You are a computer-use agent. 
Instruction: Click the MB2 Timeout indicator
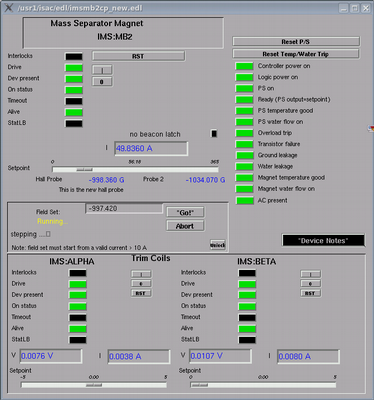[x=74, y=101]
